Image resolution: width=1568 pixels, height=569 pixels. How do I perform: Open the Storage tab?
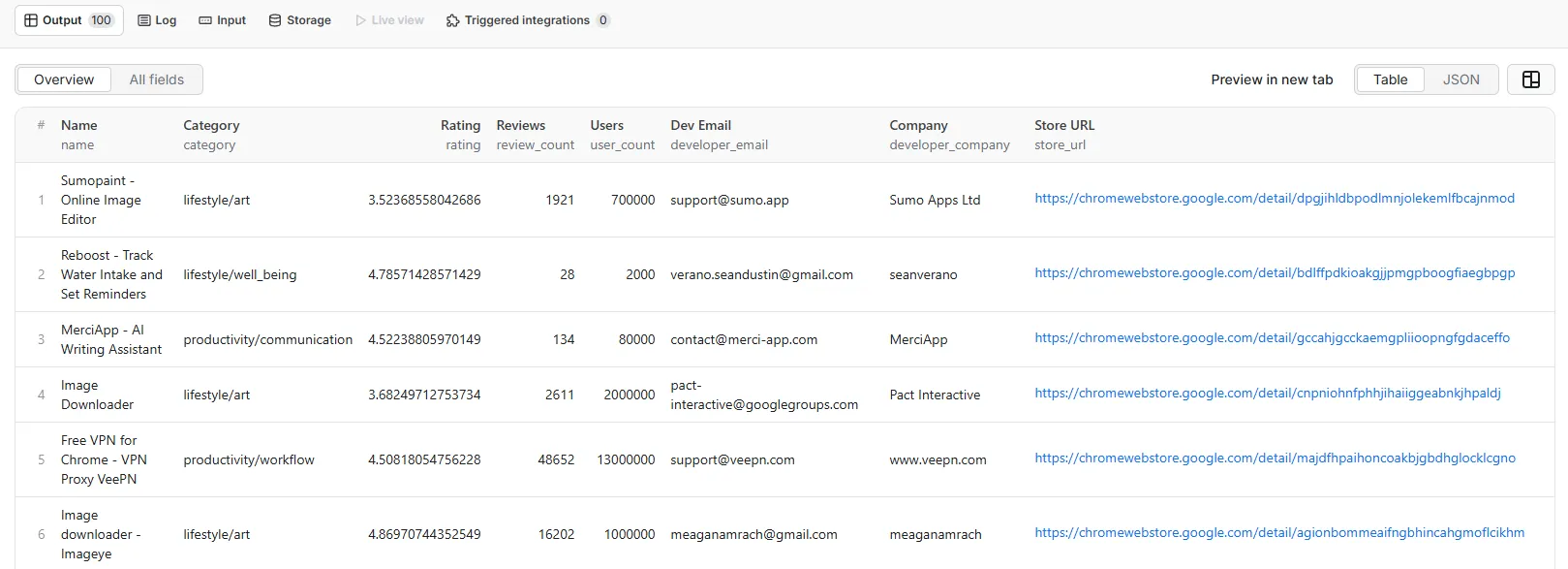[x=299, y=20]
